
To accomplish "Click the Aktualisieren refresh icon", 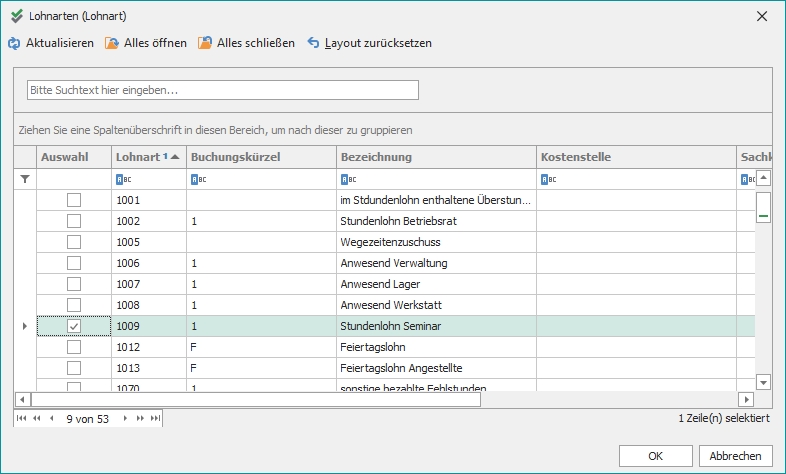I will pos(14,43).
